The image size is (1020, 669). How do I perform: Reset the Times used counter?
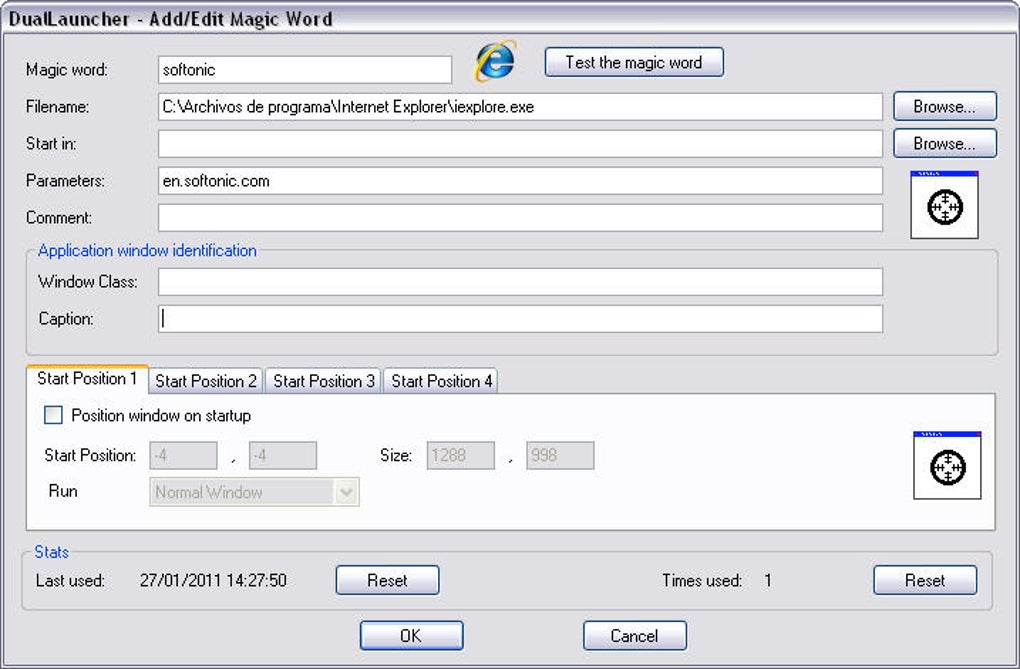924,580
